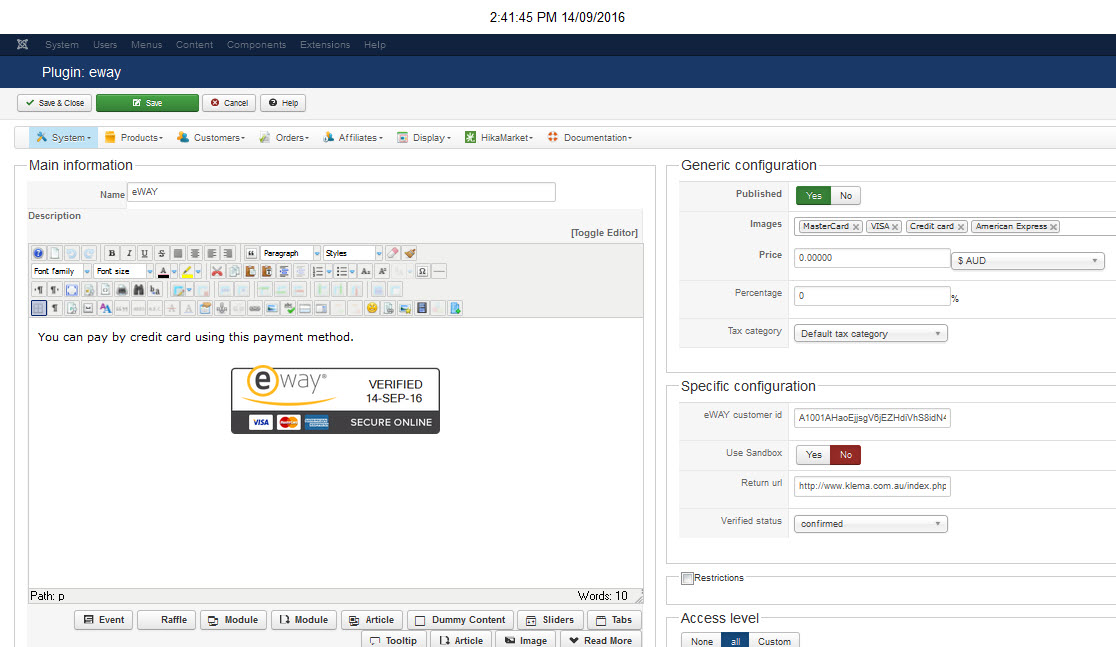Open the Font size dropdown

coord(124,271)
